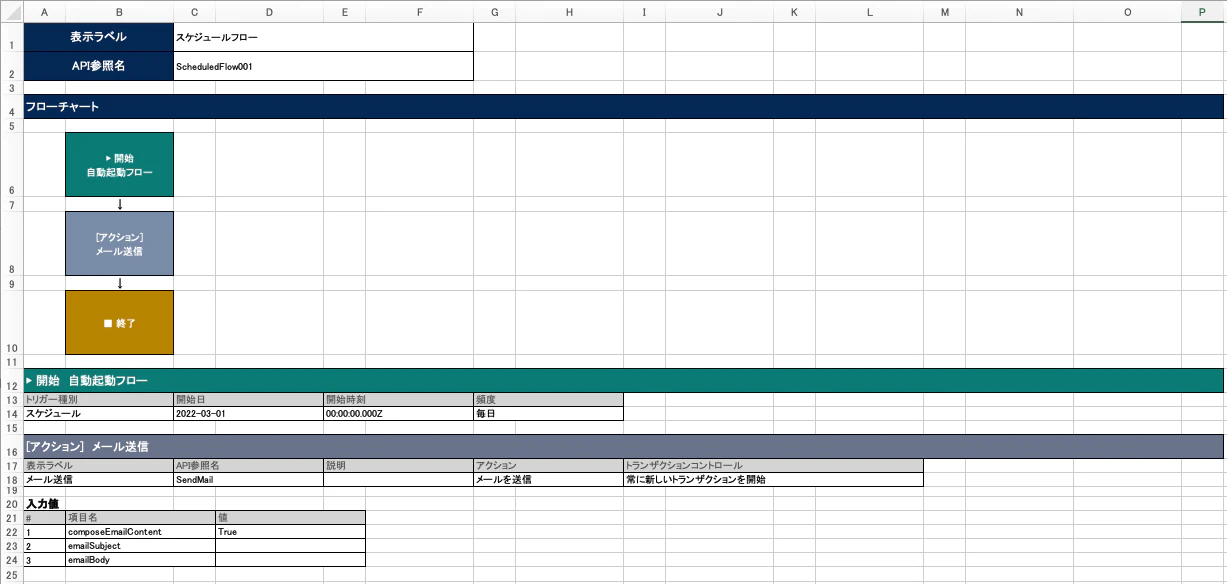Image resolution: width=1227 pixels, height=584 pixels.
Task: Select the ■ 終了 end shape
Action: tap(119, 322)
